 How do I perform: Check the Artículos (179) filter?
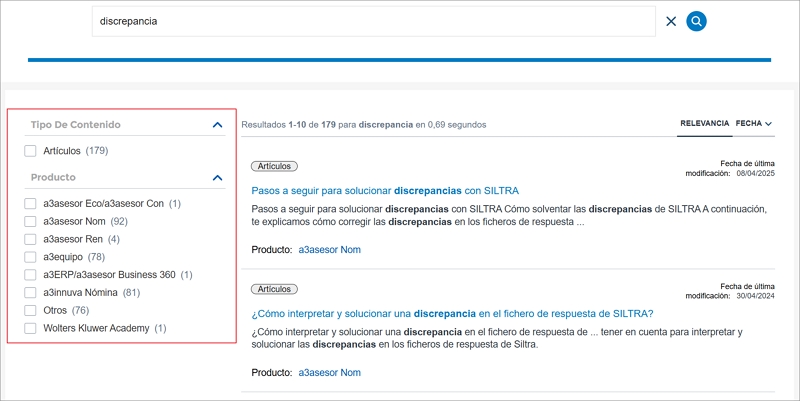click(x=30, y=151)
